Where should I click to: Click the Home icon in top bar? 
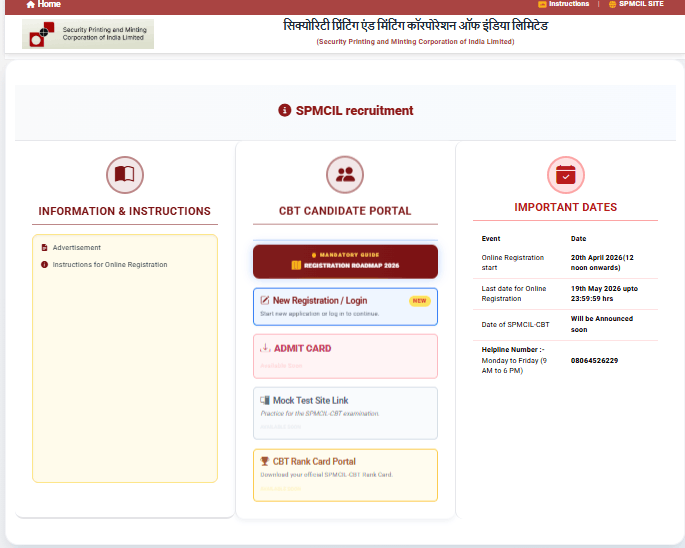point(31,4)
